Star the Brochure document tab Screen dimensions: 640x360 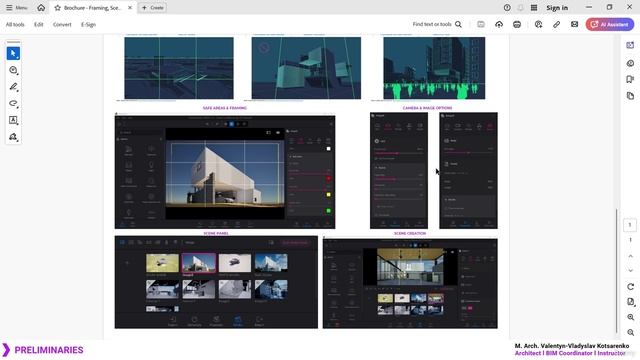point(58,8)
